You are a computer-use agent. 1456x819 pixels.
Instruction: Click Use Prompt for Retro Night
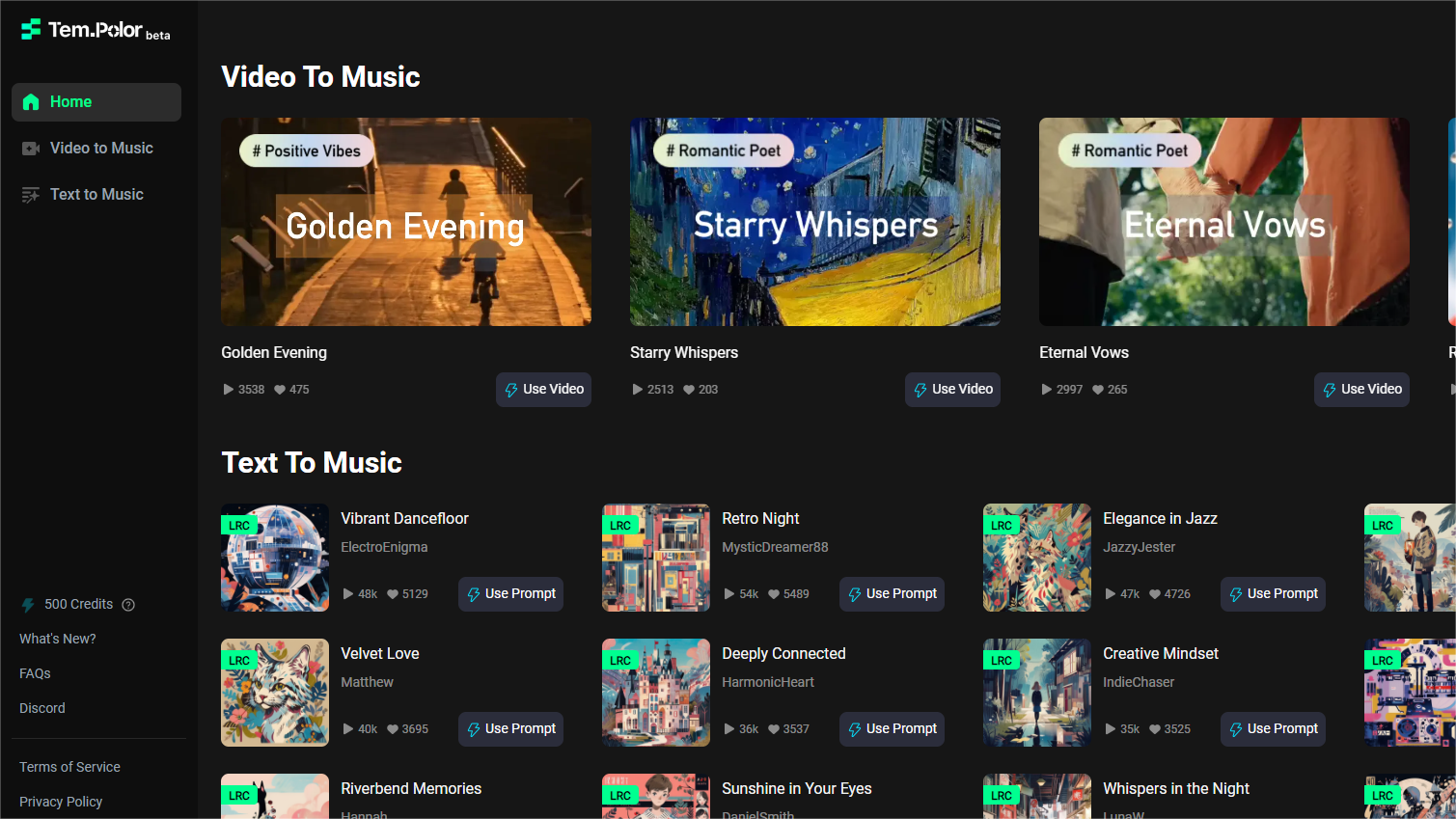892,594
